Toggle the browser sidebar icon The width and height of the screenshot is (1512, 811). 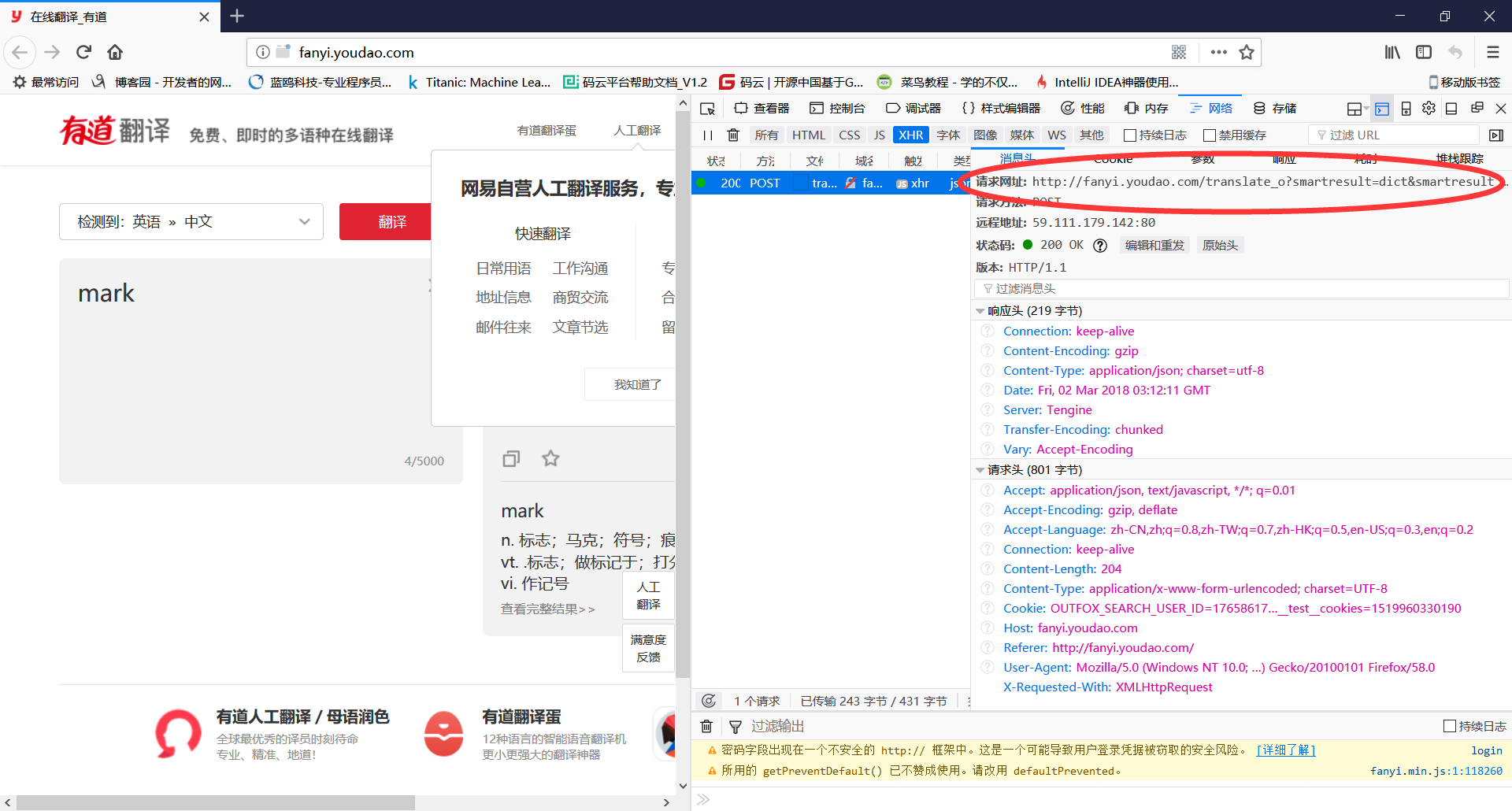point(1424,52)
